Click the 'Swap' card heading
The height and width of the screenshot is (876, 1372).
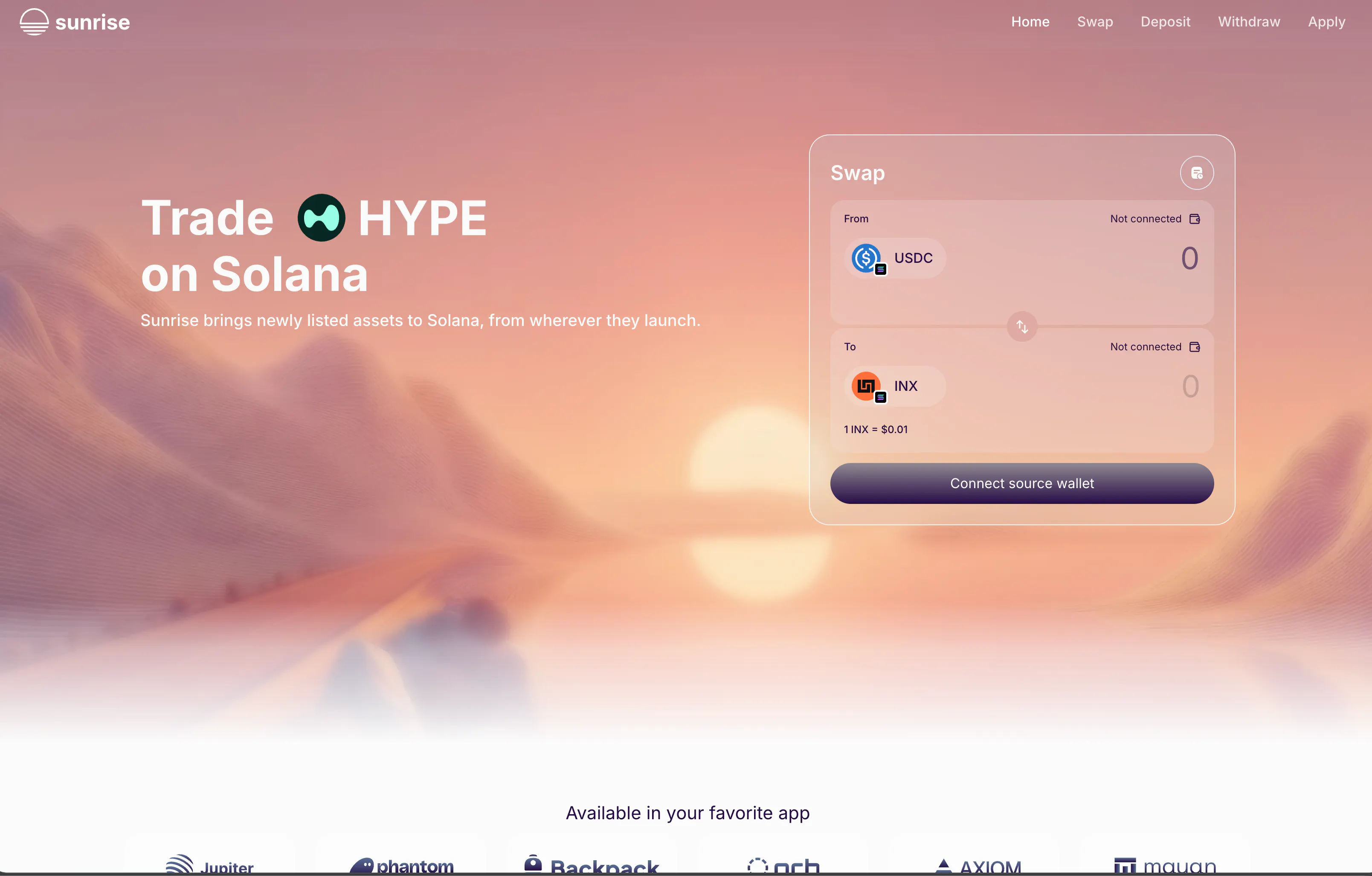[x=858, y=173]
